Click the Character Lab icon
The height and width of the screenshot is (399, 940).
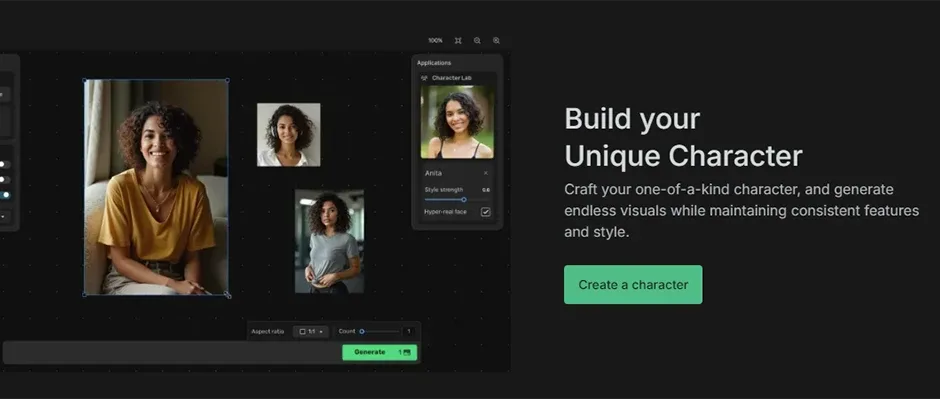point(424,78)
